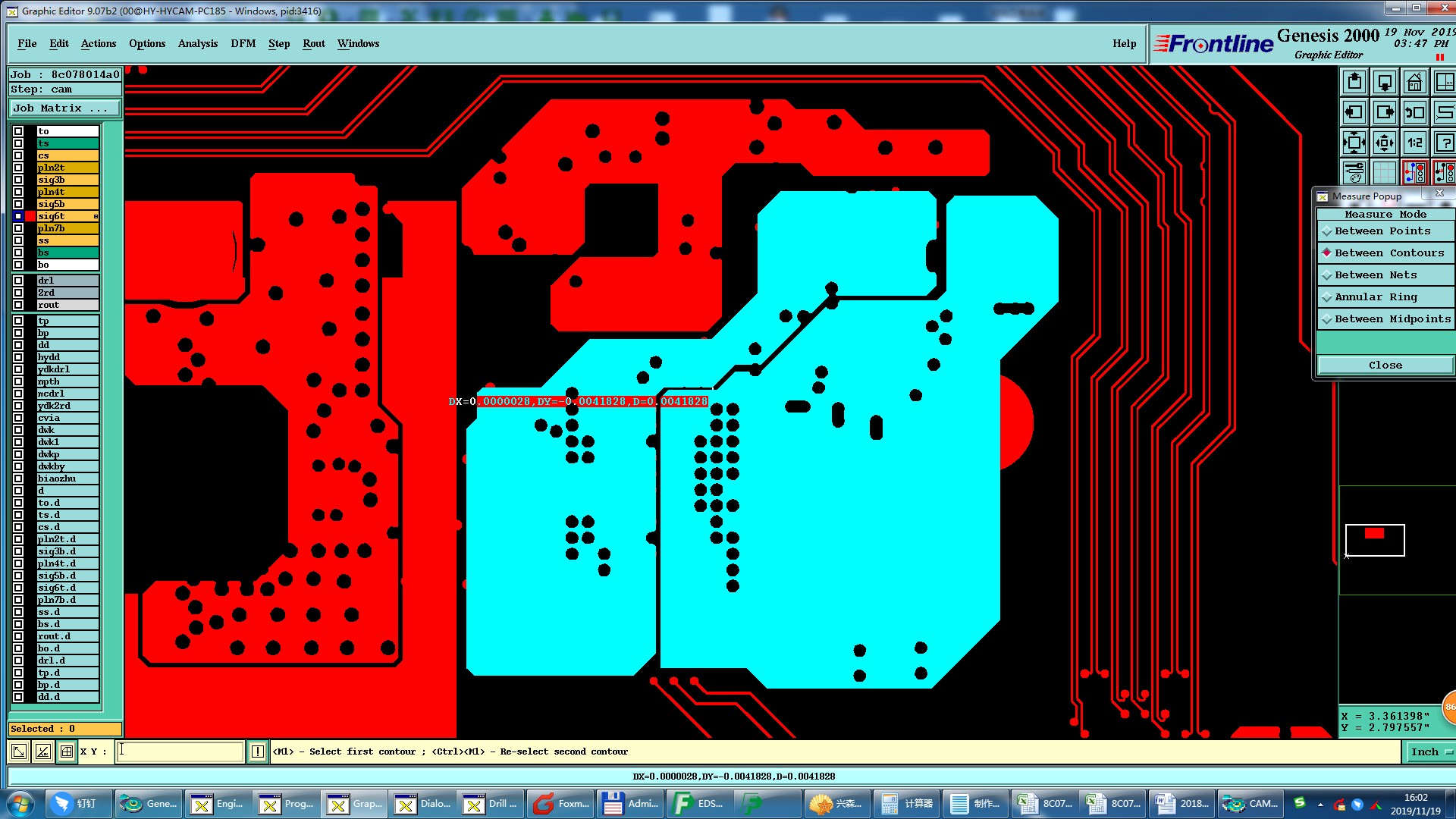Click the 1:2 zoom ratio icon
This screenshot has width=1456, height=819.
tap(1414, 143)
